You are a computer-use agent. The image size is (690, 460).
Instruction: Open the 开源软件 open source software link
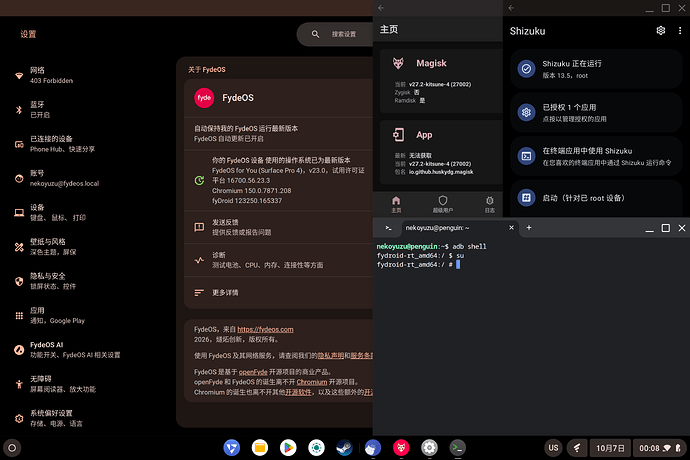click(x=298, y=392)
